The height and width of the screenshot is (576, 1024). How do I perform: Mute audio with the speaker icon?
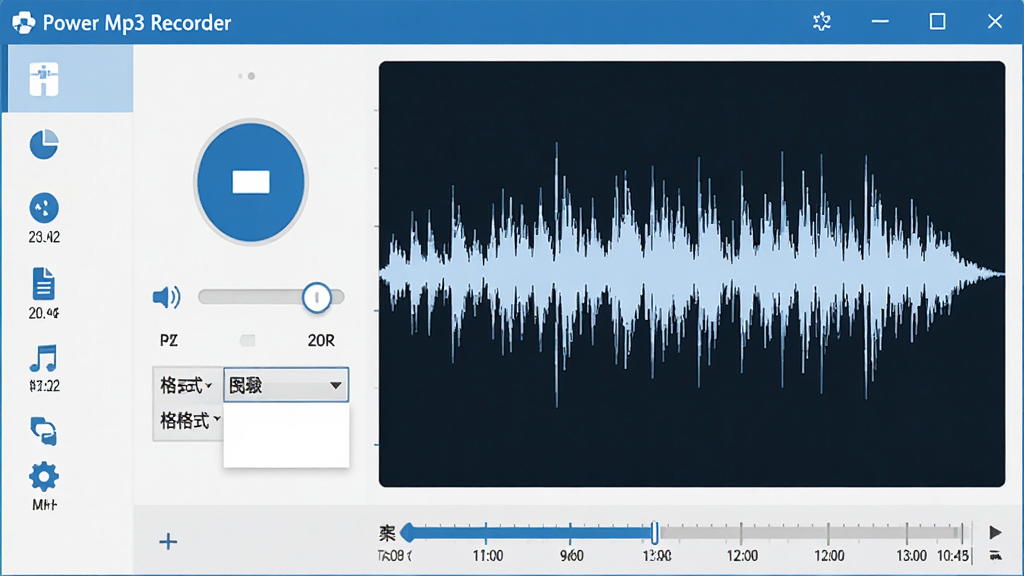(x=167, y=297)
